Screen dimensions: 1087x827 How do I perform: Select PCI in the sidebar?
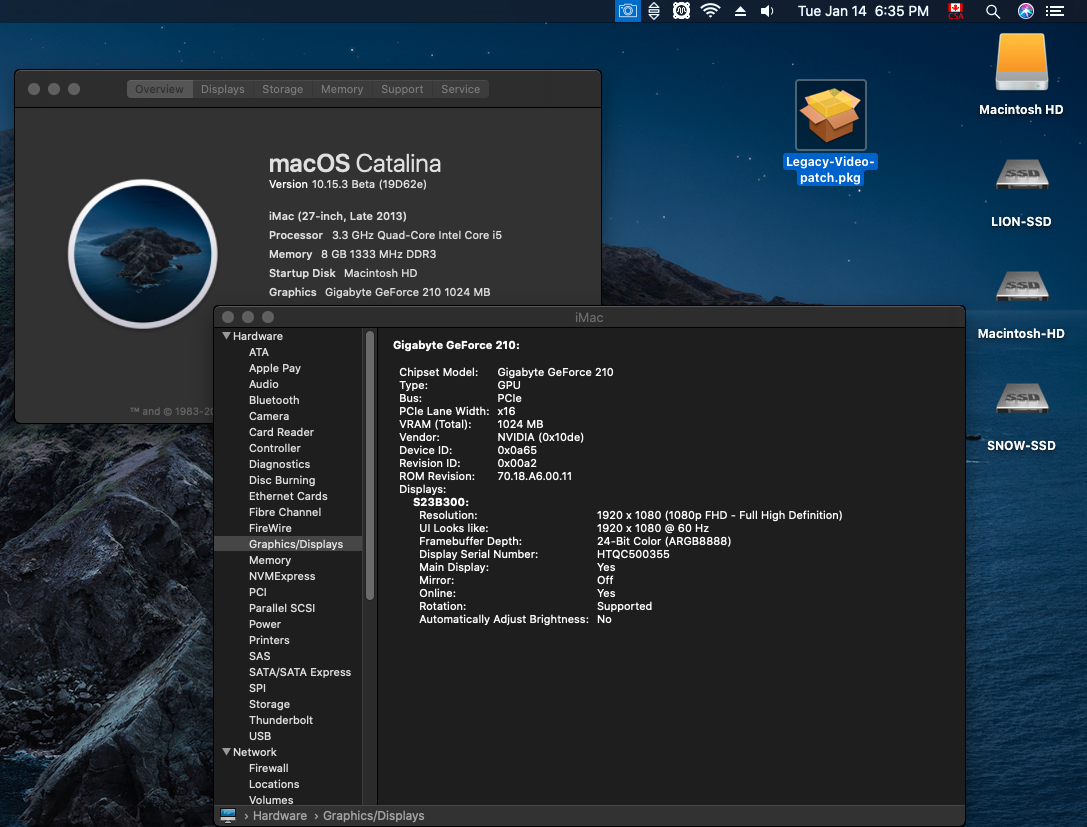(257, 592)
